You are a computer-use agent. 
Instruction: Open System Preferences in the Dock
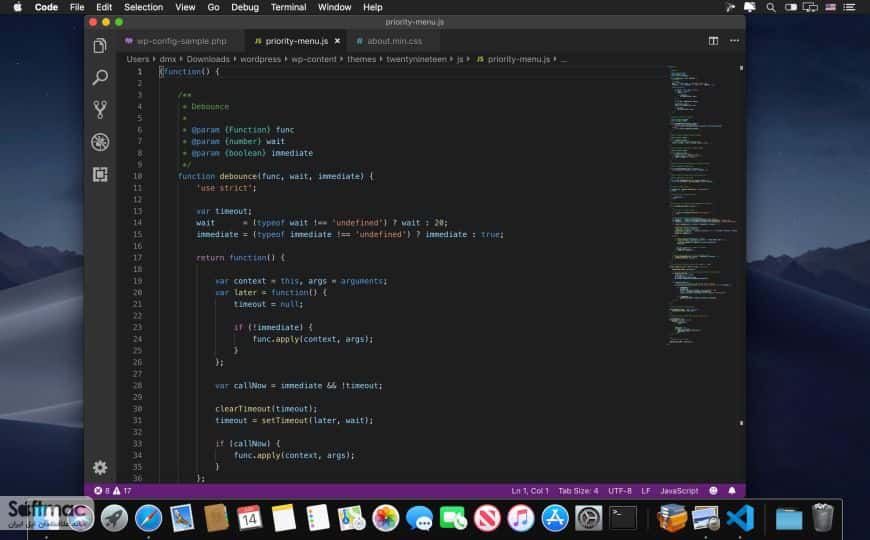588,518
